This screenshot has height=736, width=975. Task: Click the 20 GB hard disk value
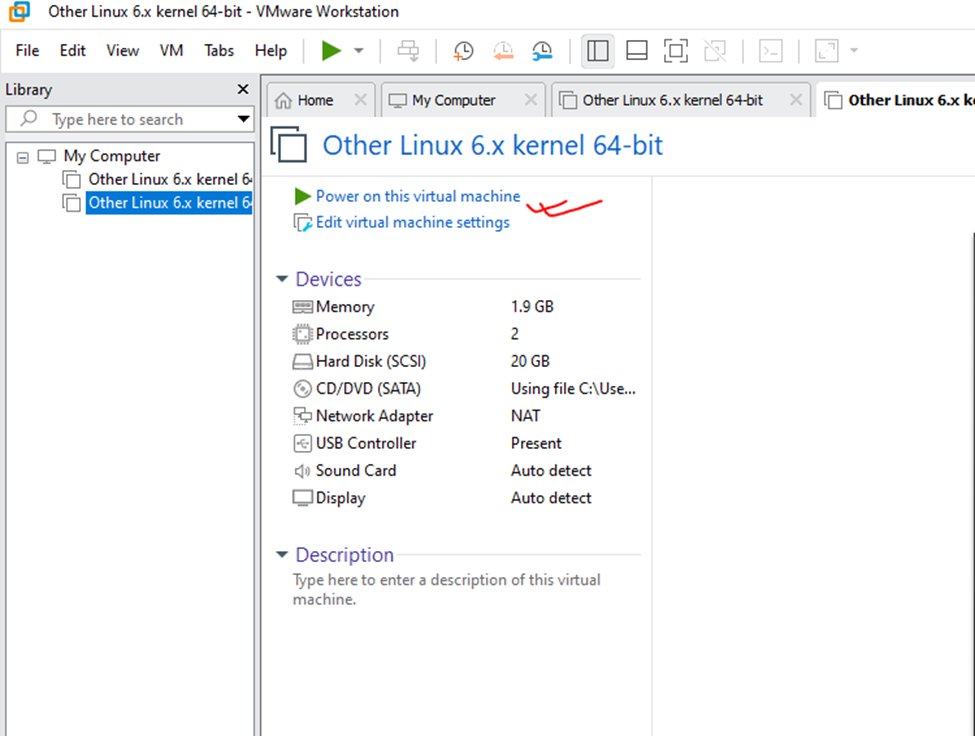click(x=530, y=361)
